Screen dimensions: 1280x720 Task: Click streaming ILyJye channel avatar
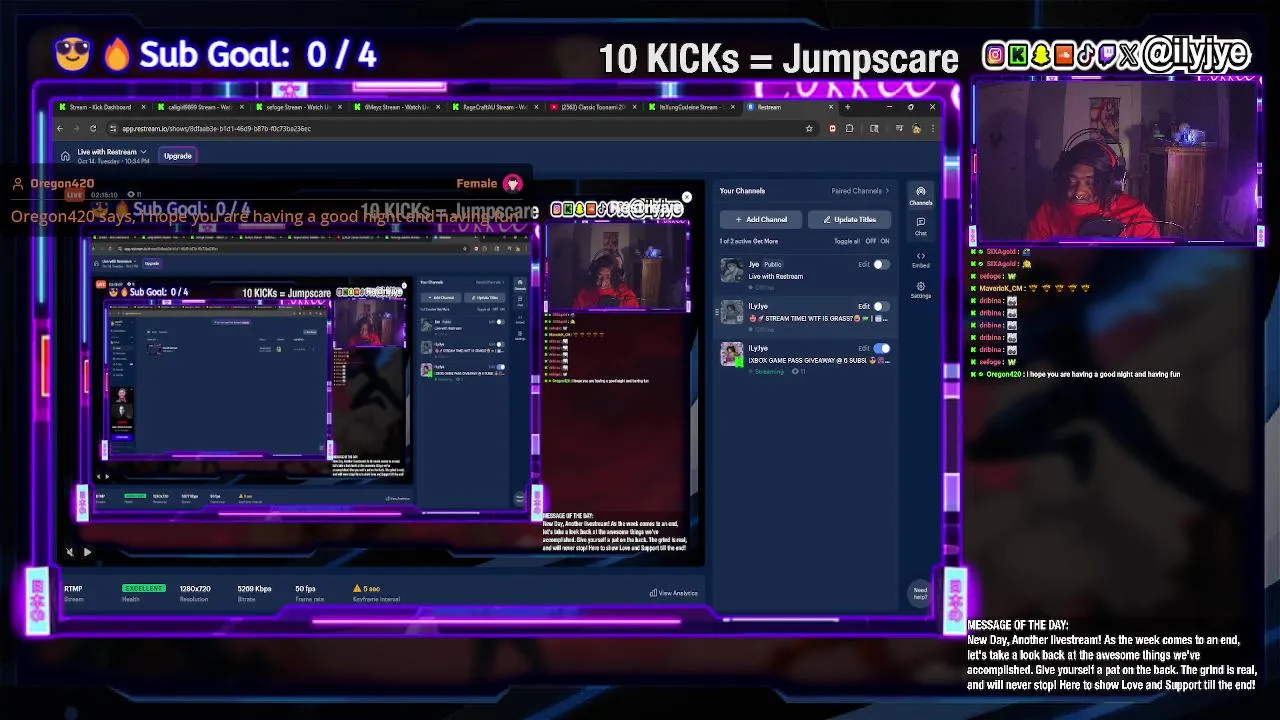point(732,354)
